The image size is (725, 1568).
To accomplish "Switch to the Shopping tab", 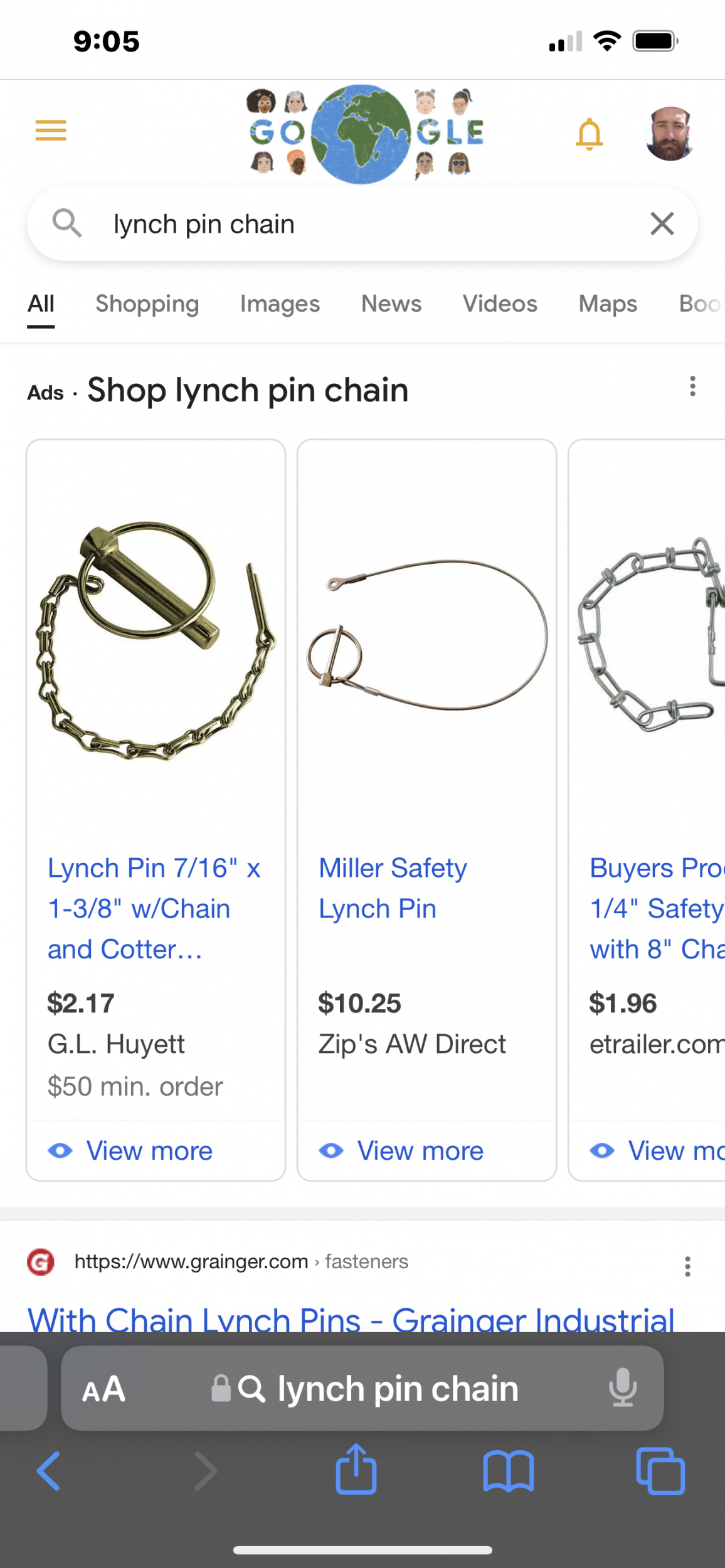I will click(147, 304).
